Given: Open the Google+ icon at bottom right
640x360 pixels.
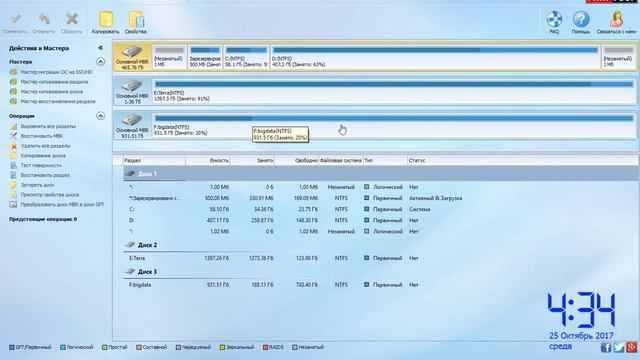Looking at the screenshot, I should point(631,347).
